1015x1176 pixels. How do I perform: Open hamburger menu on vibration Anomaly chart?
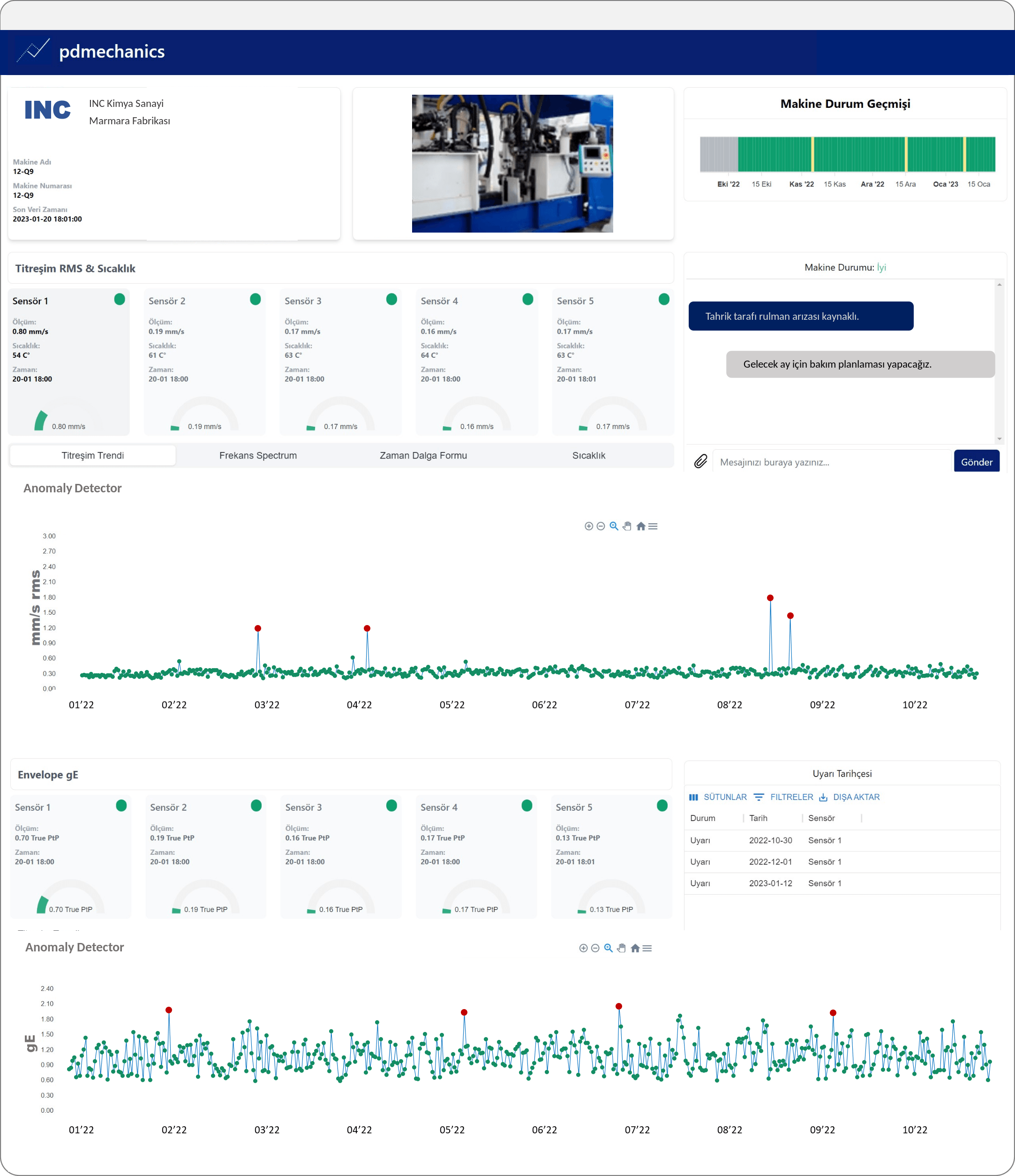653,526
